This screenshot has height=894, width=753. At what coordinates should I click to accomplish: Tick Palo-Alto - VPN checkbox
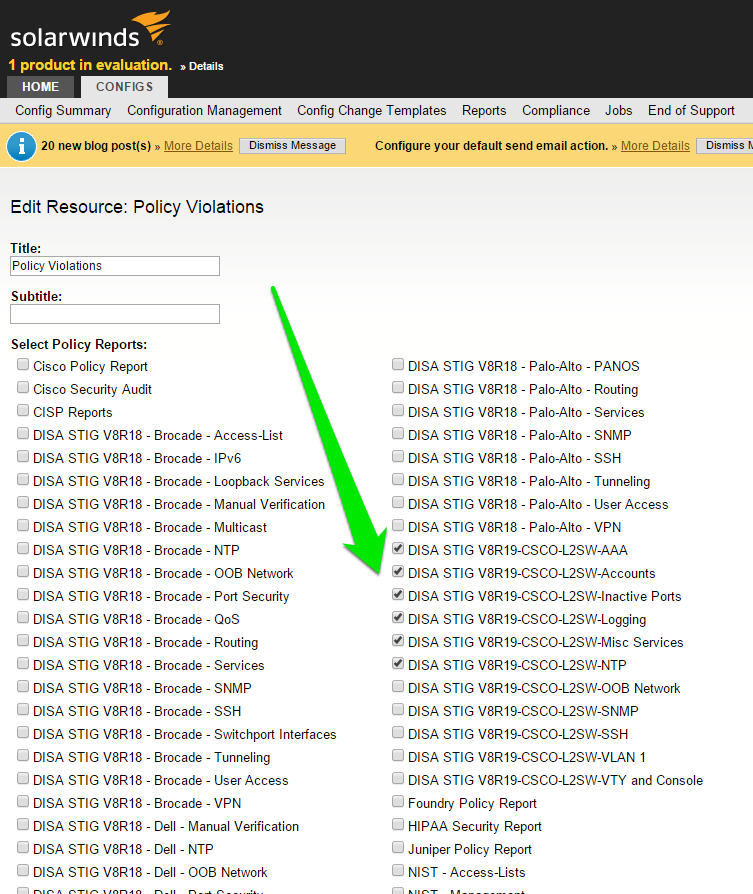pyautogui.click(x=398, y=526)
